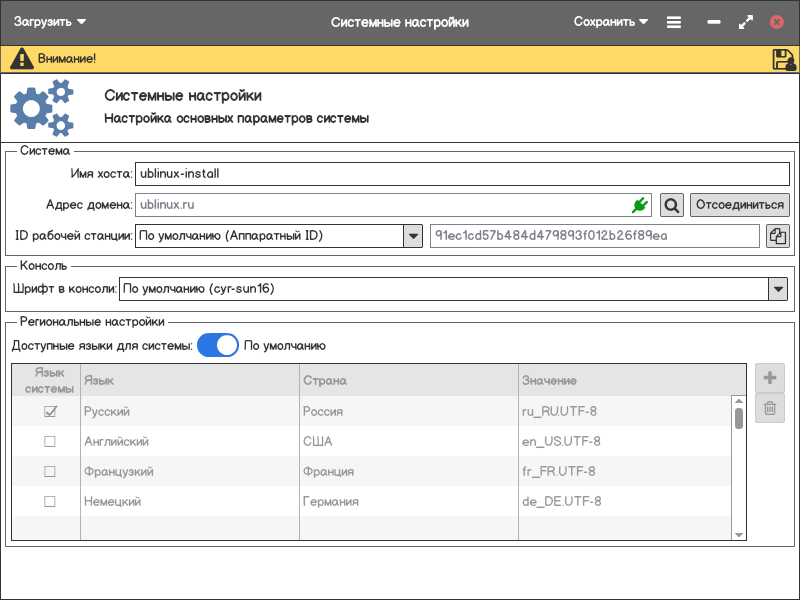Open the Сохранить menu
800x600 pixels.
[x=610, y=22]
